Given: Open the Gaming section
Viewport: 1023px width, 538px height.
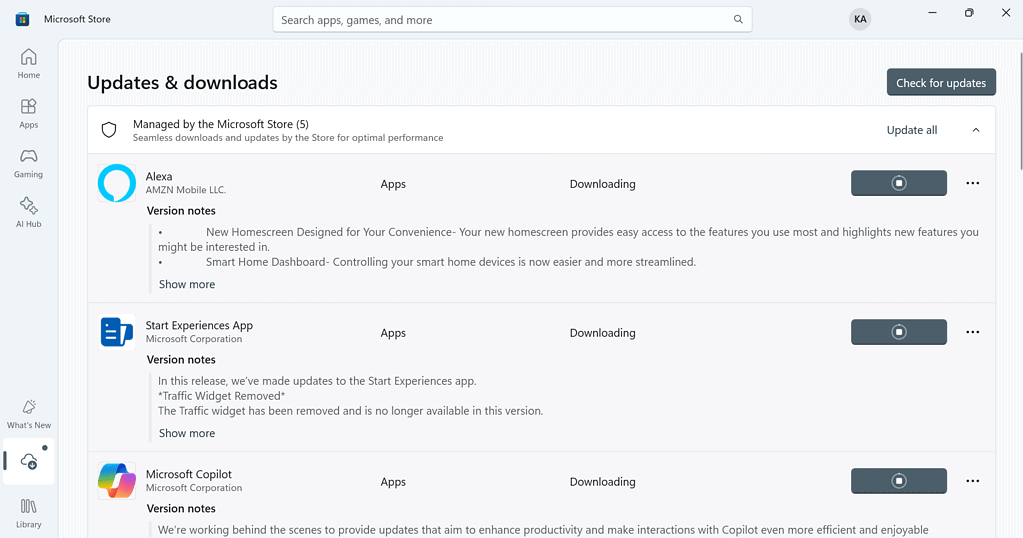Looking at the screenshot, I should 28,163.
